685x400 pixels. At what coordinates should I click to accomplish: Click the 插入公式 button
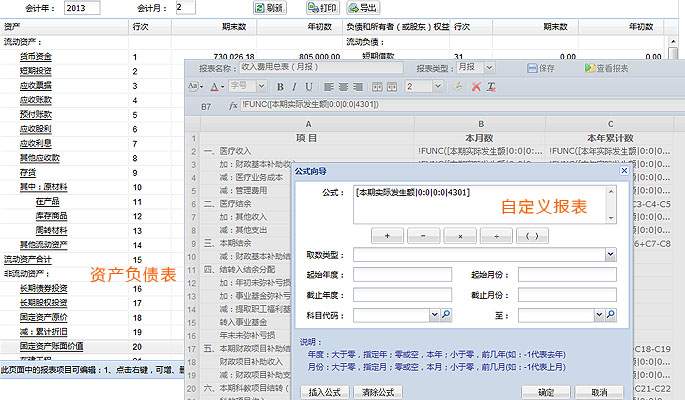pyautogui.click(x=323, y=392)
